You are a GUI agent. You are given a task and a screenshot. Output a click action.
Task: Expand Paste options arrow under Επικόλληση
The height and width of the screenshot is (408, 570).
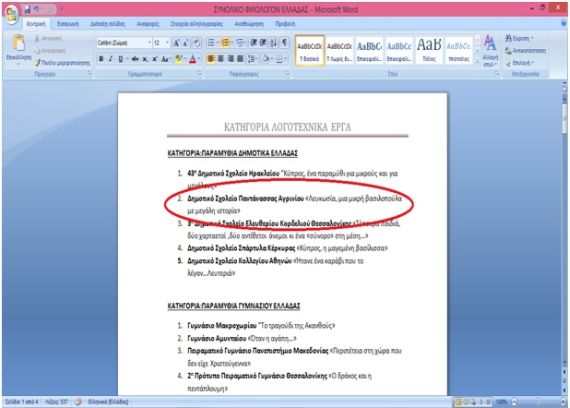tap(19, 64)
